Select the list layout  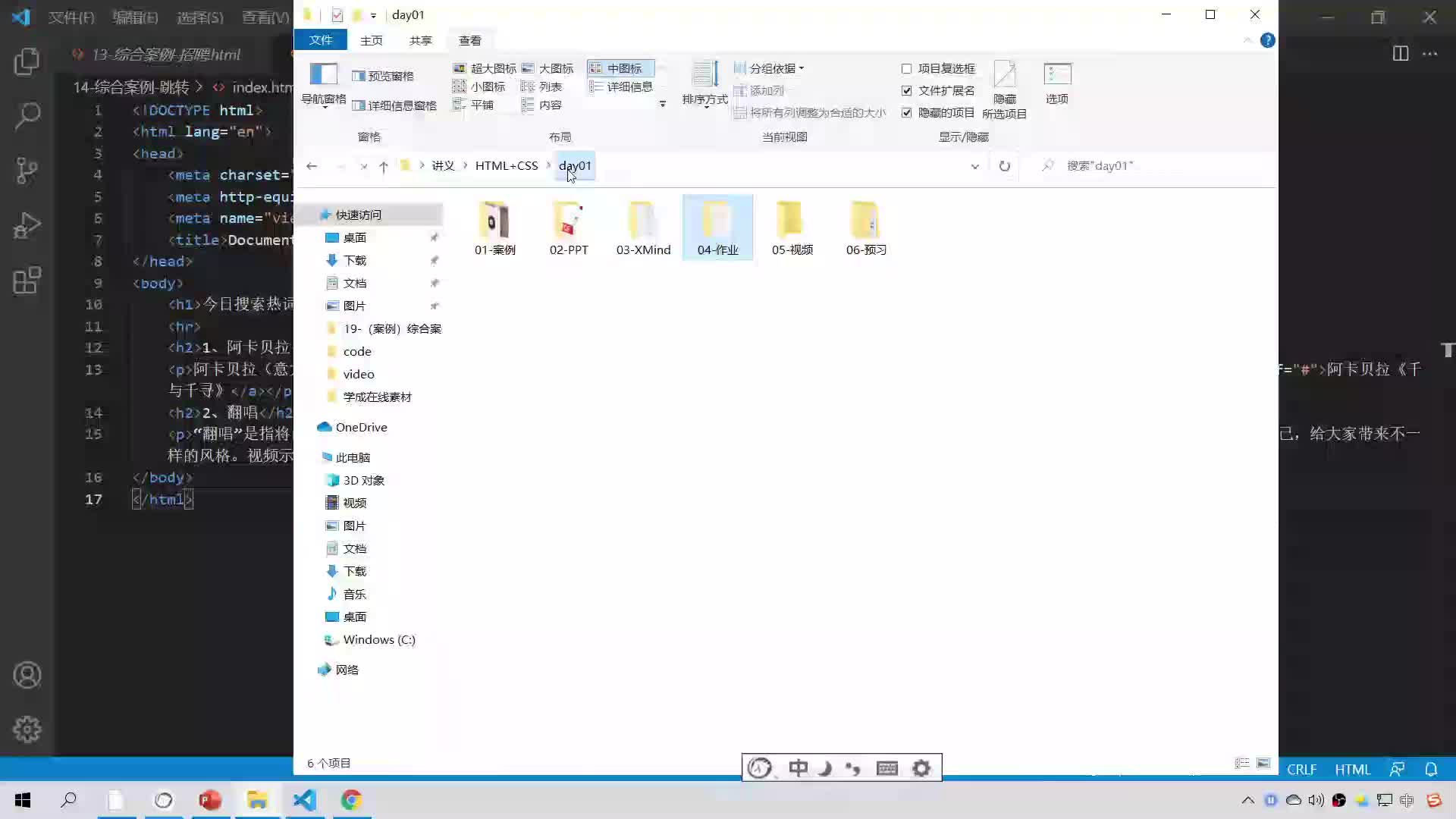click(542, 86)
